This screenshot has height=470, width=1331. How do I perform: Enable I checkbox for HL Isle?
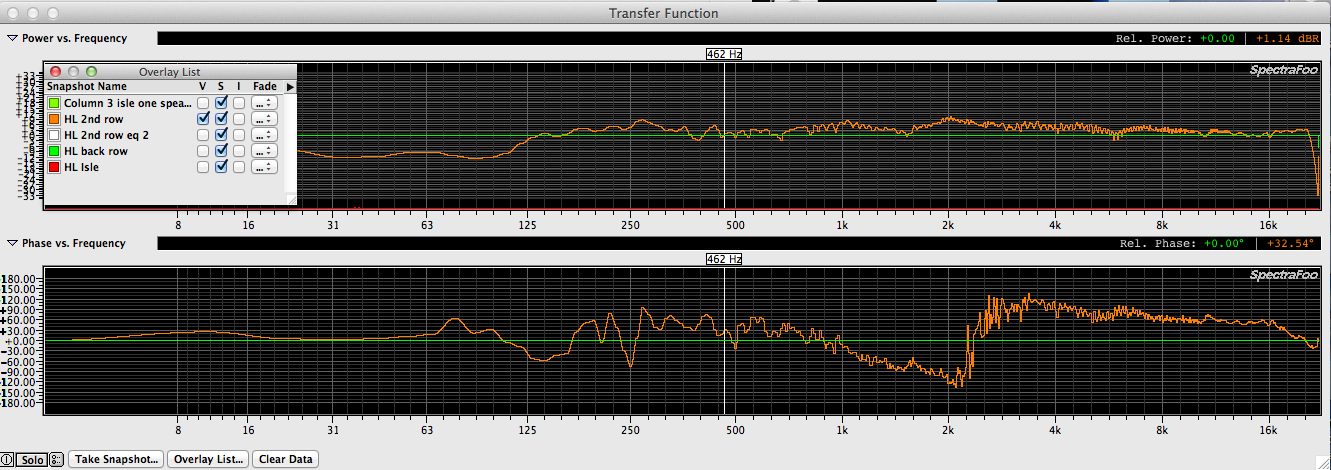pyautogui.click(x=239, y=167)
